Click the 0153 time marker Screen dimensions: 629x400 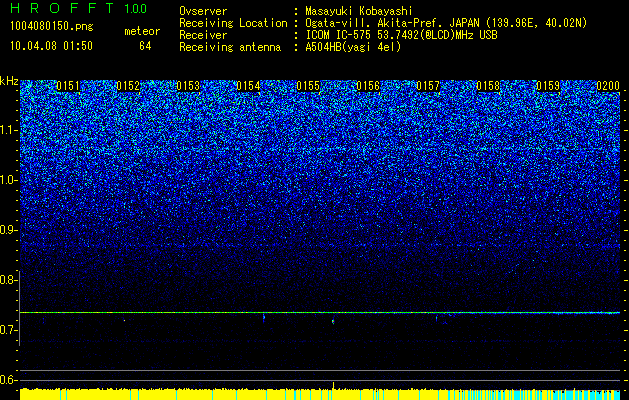188,86
